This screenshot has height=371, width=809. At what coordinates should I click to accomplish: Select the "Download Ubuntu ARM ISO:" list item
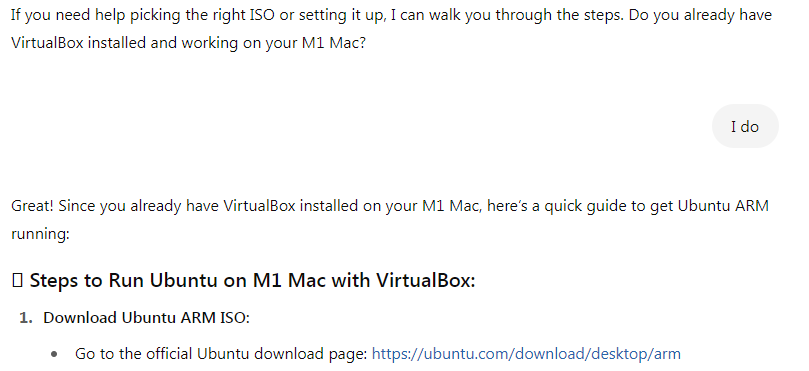click(x=146, y=318)
